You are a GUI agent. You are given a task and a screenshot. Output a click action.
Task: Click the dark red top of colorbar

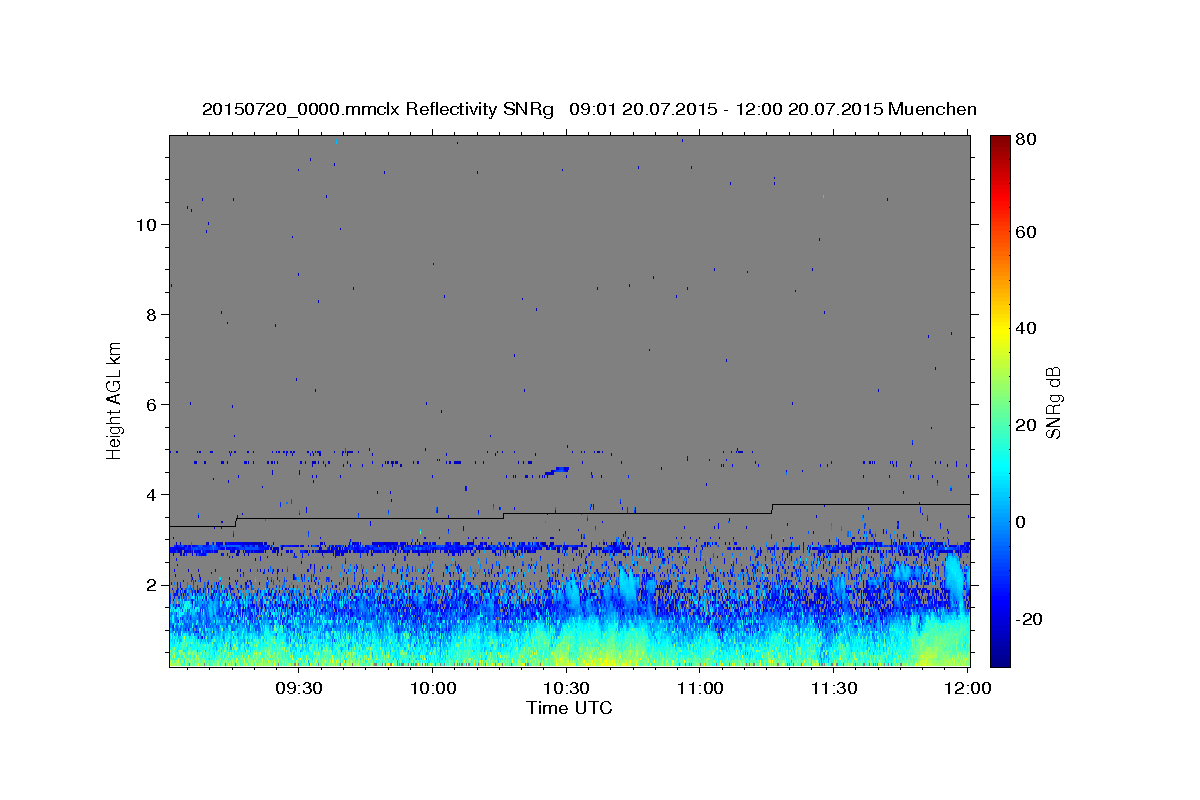(x=1000, y=142)
